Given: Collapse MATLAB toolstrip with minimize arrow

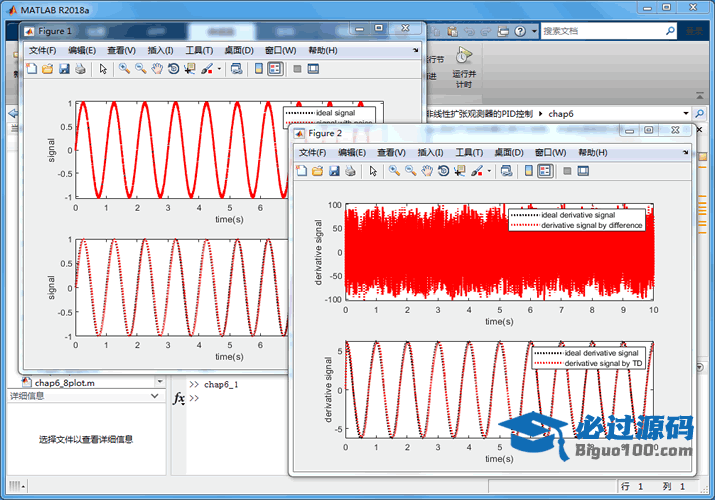Looking at the screenshot, I should pos(700,96).
